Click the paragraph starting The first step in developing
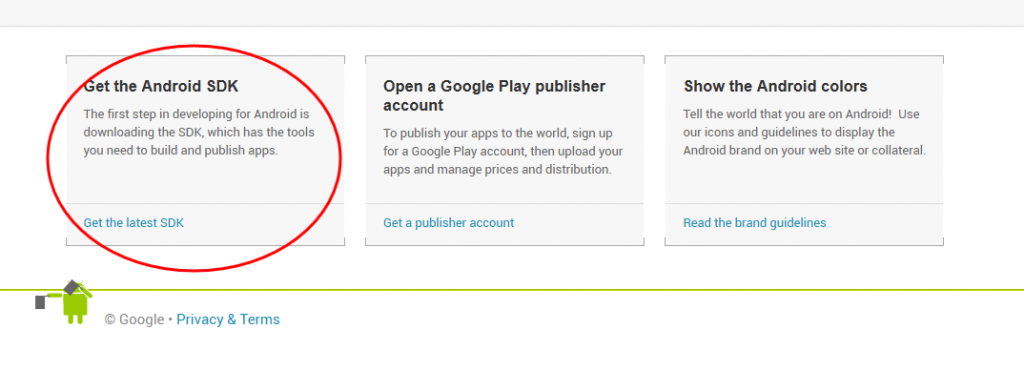 (x=199, y=133)
